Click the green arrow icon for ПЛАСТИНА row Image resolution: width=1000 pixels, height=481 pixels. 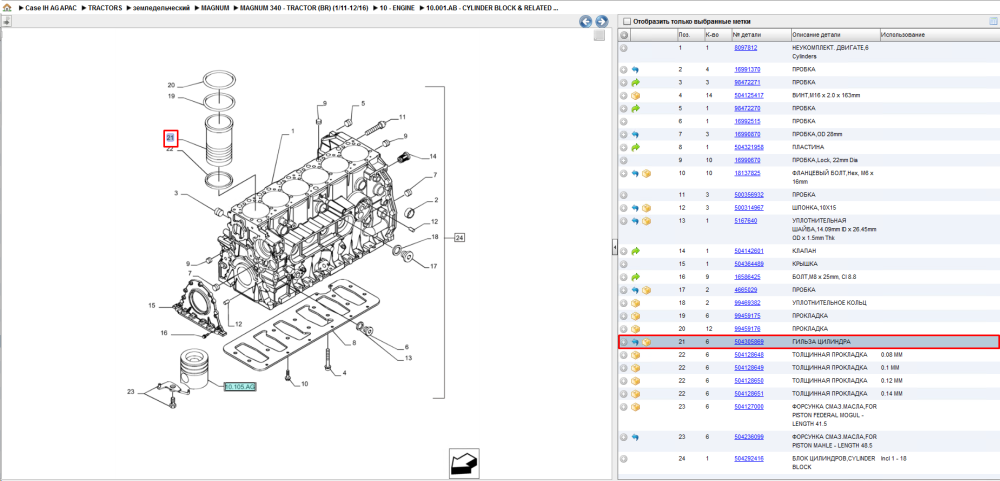(635, 147)
